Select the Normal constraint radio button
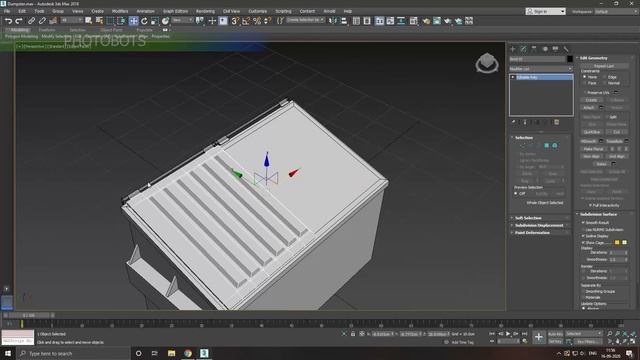Screen dimensions: 640x360 [604, 83]
